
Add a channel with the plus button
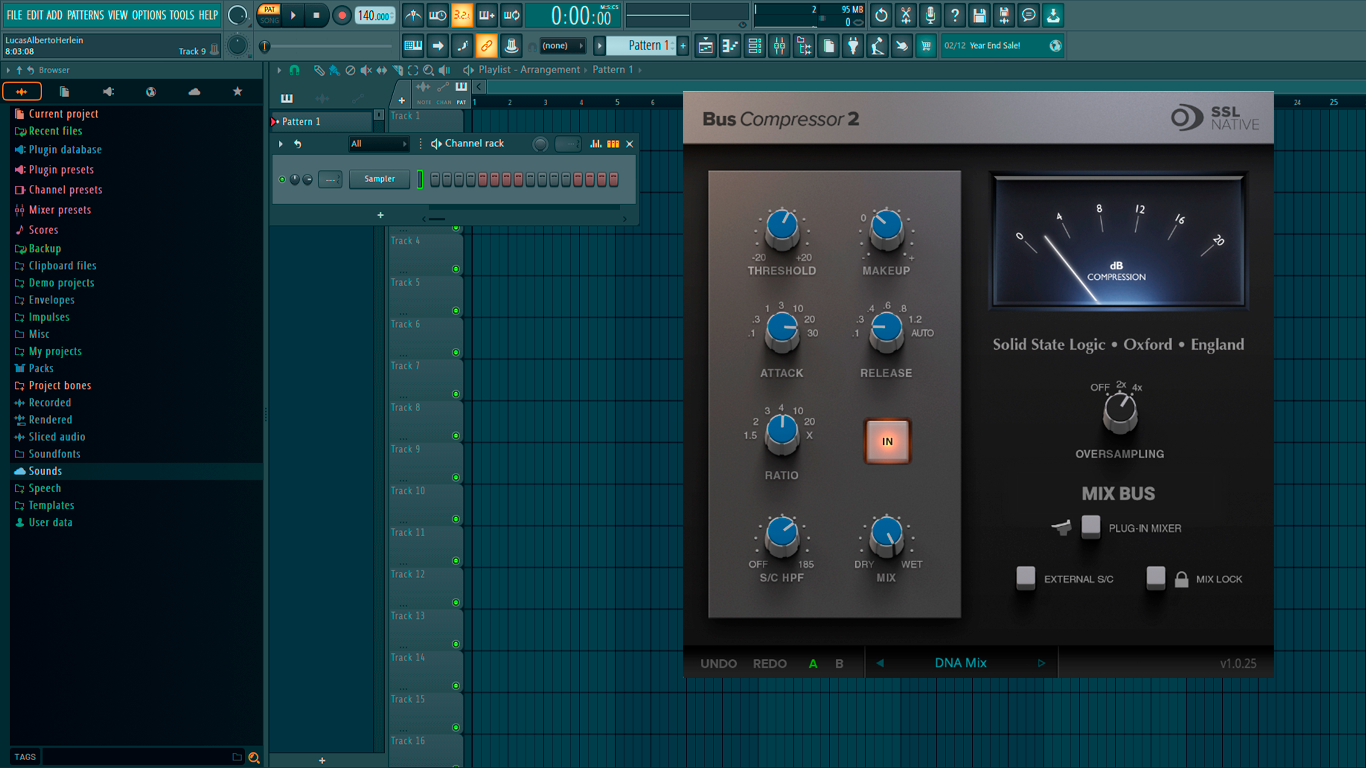(x=380, y=215)
